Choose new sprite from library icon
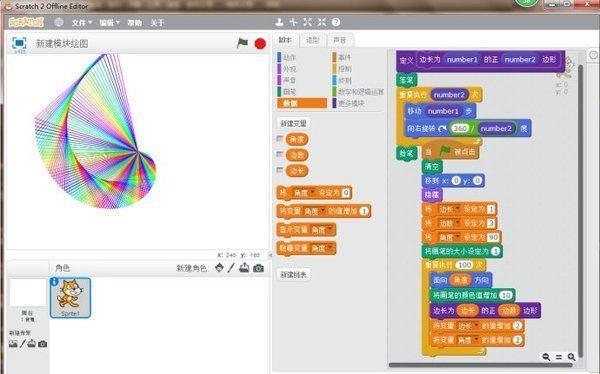This screenshot has width=600, height=374. 219,268
